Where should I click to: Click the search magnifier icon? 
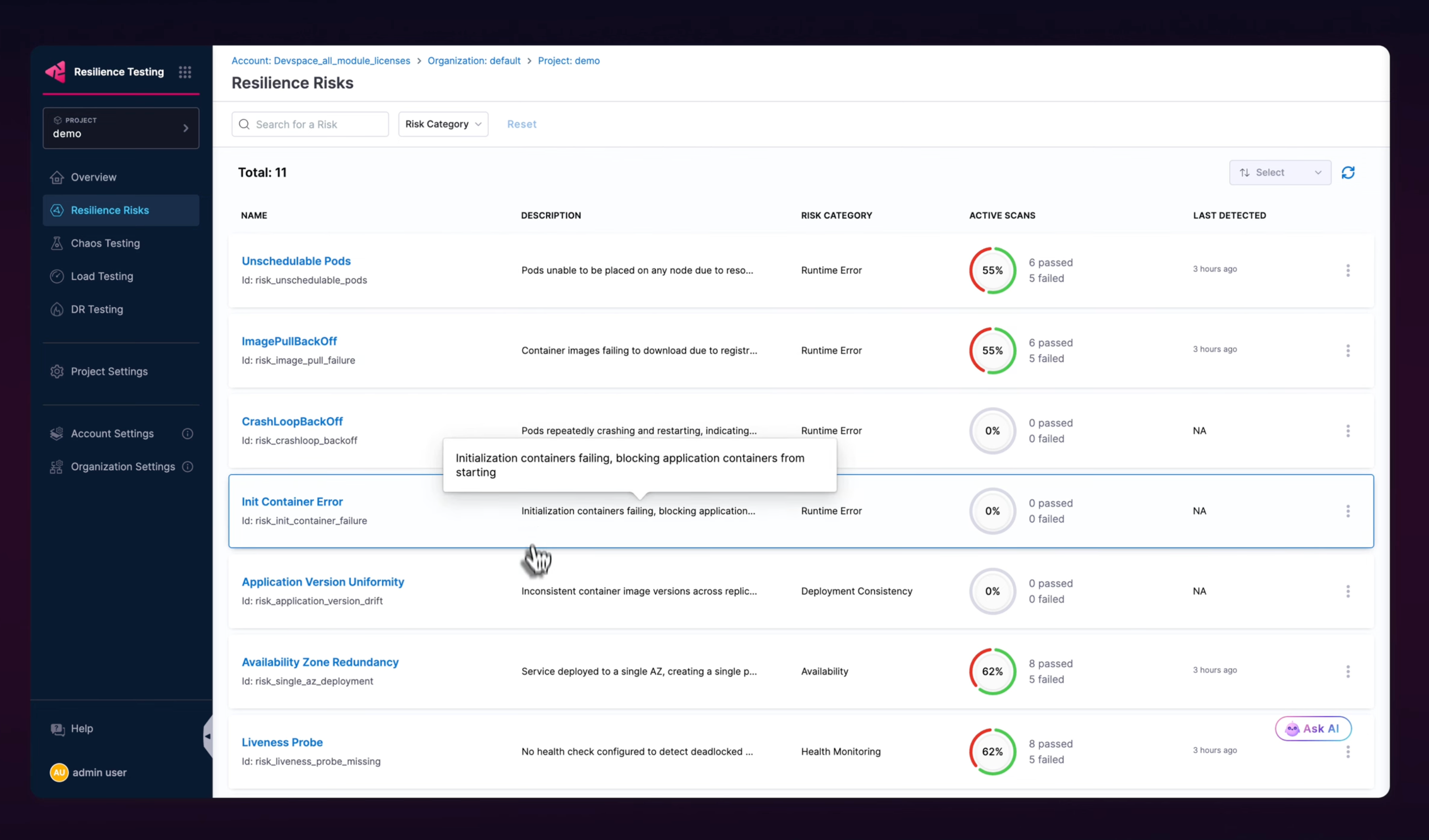coord(244,124)
